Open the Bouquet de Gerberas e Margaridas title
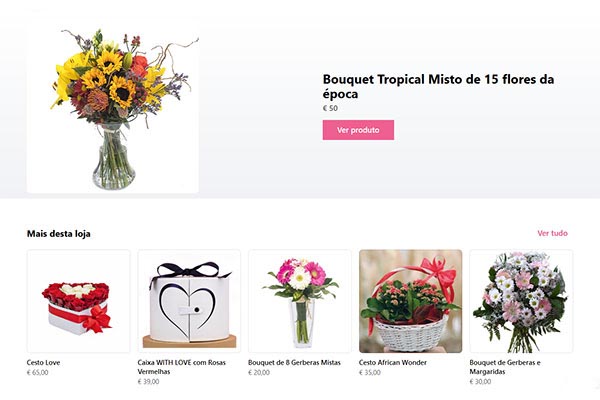 pos(505,367)
